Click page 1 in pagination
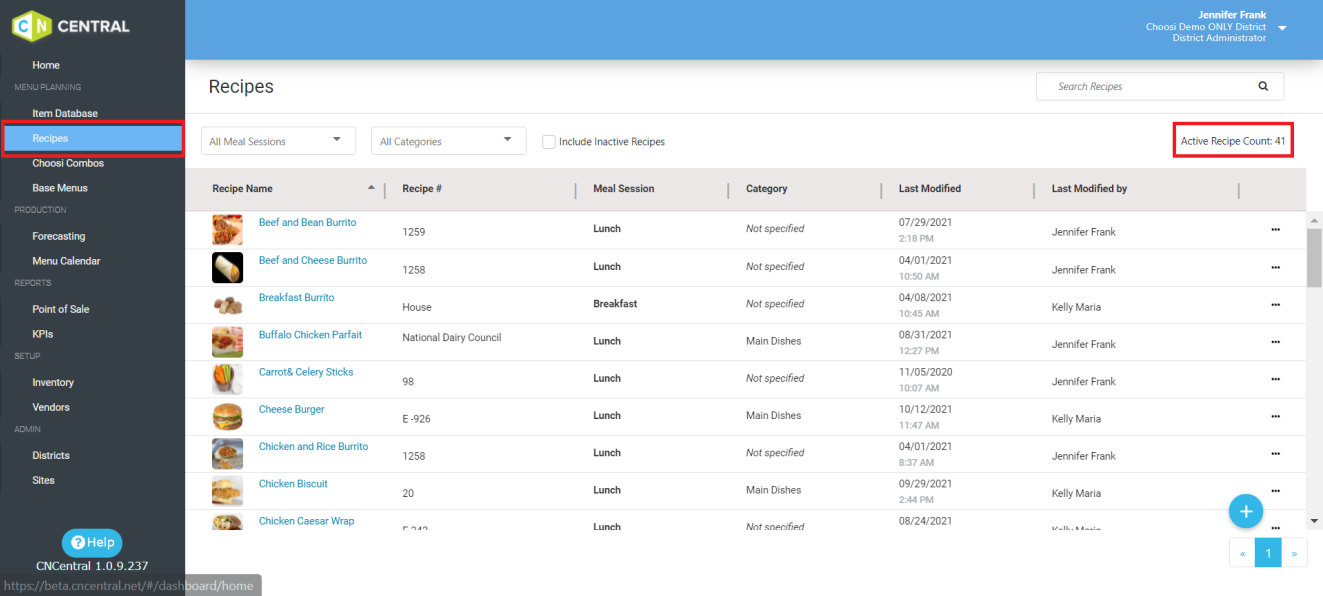The width and height of the screenshot is (1323, 596). (1268, 552)
